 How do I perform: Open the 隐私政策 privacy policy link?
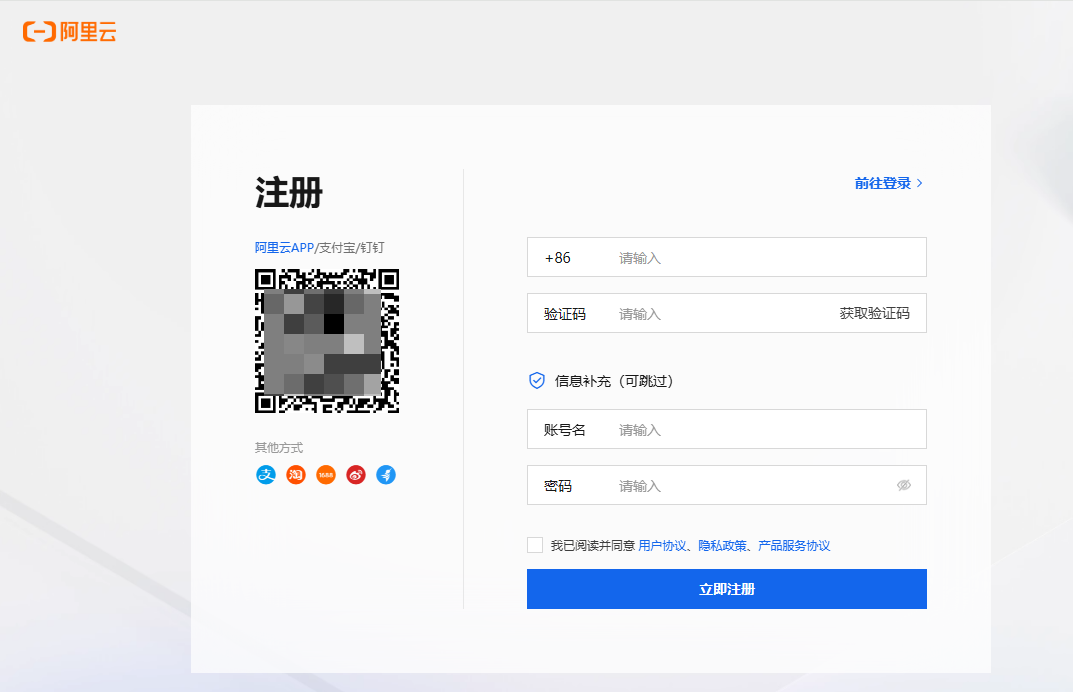pyautogui.click(x=722, y=546)
